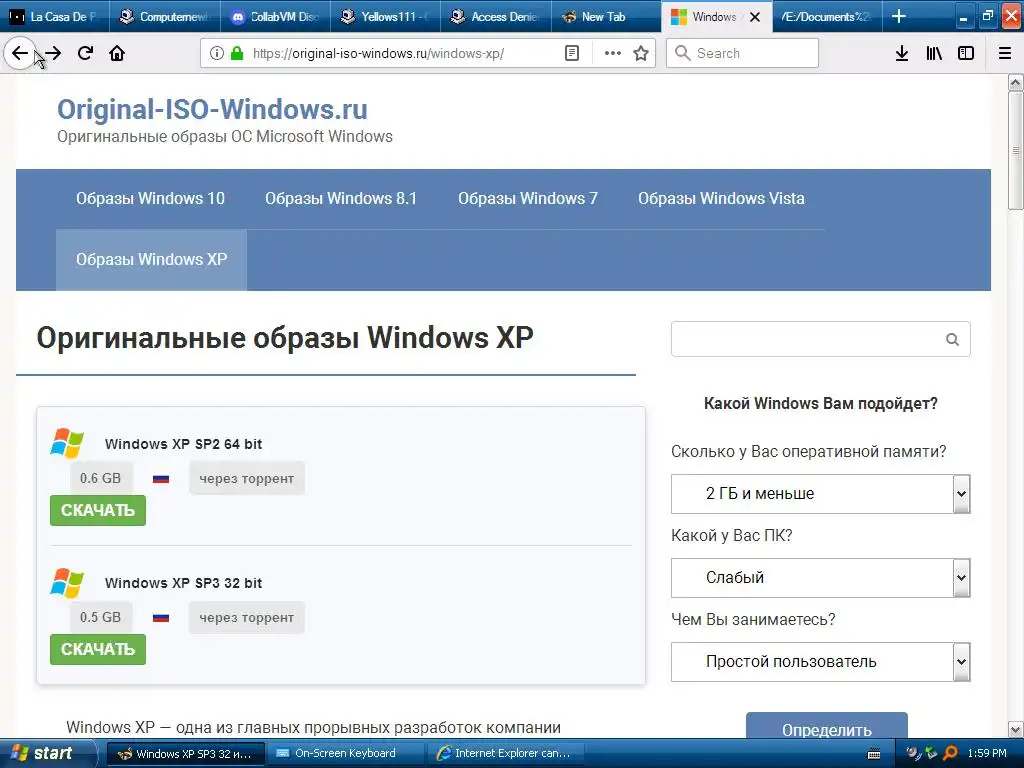The width and height of the screenshot is (1024, 768).
Task: Switch to CollabVM Discord tab
Action: [x=276, y=17]
